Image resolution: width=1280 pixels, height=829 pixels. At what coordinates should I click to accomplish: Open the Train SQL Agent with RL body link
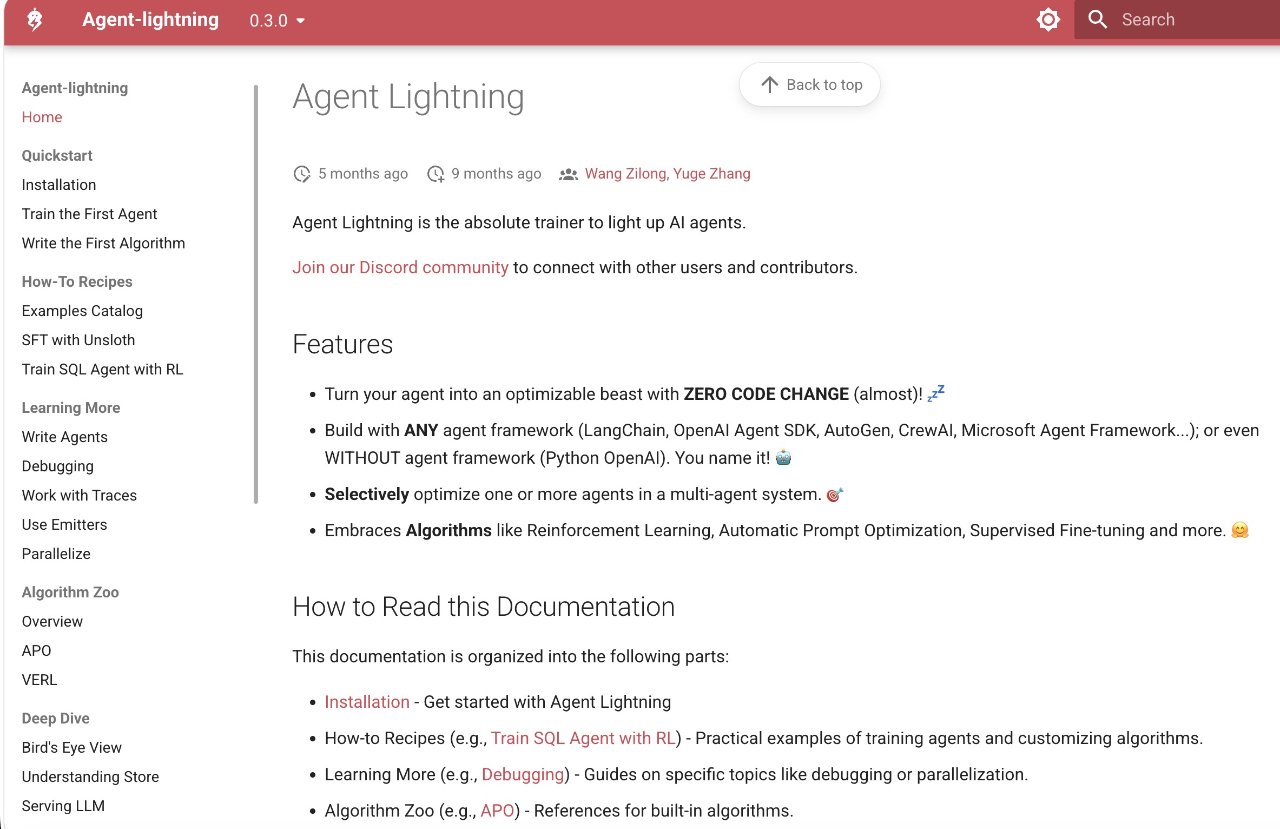click(583, 739)
